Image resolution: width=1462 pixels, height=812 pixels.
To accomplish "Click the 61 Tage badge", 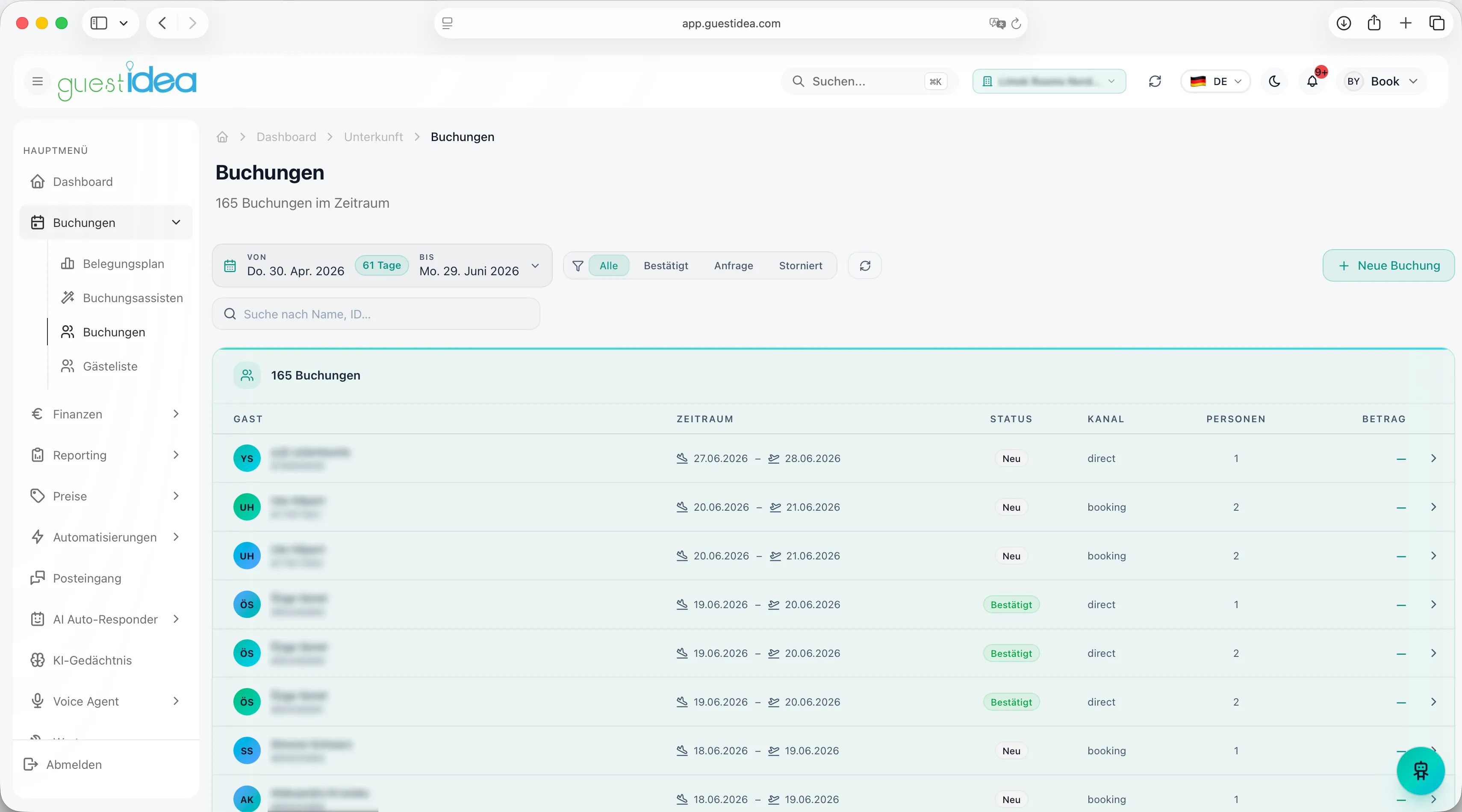I will [381, 265].
